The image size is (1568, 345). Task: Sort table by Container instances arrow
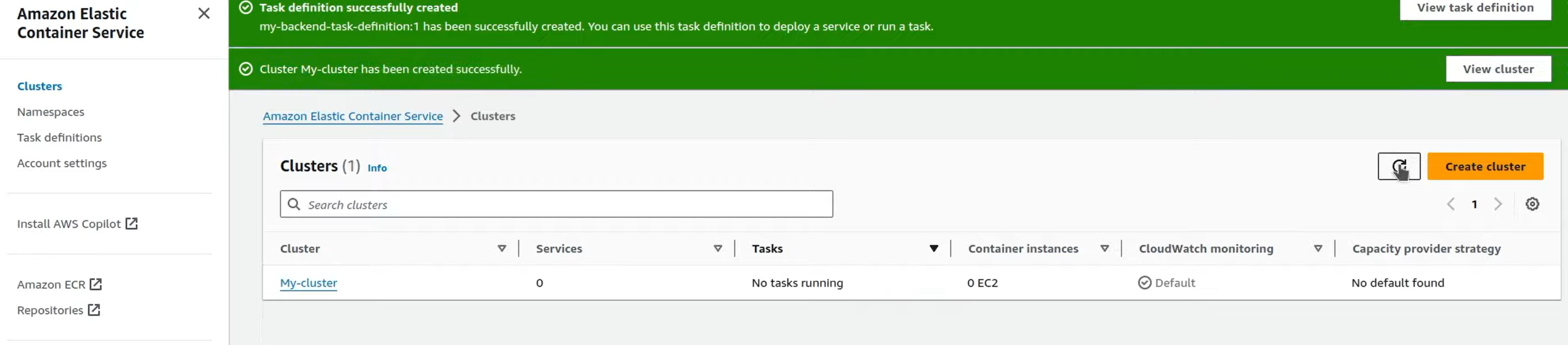coord(1104,249)
